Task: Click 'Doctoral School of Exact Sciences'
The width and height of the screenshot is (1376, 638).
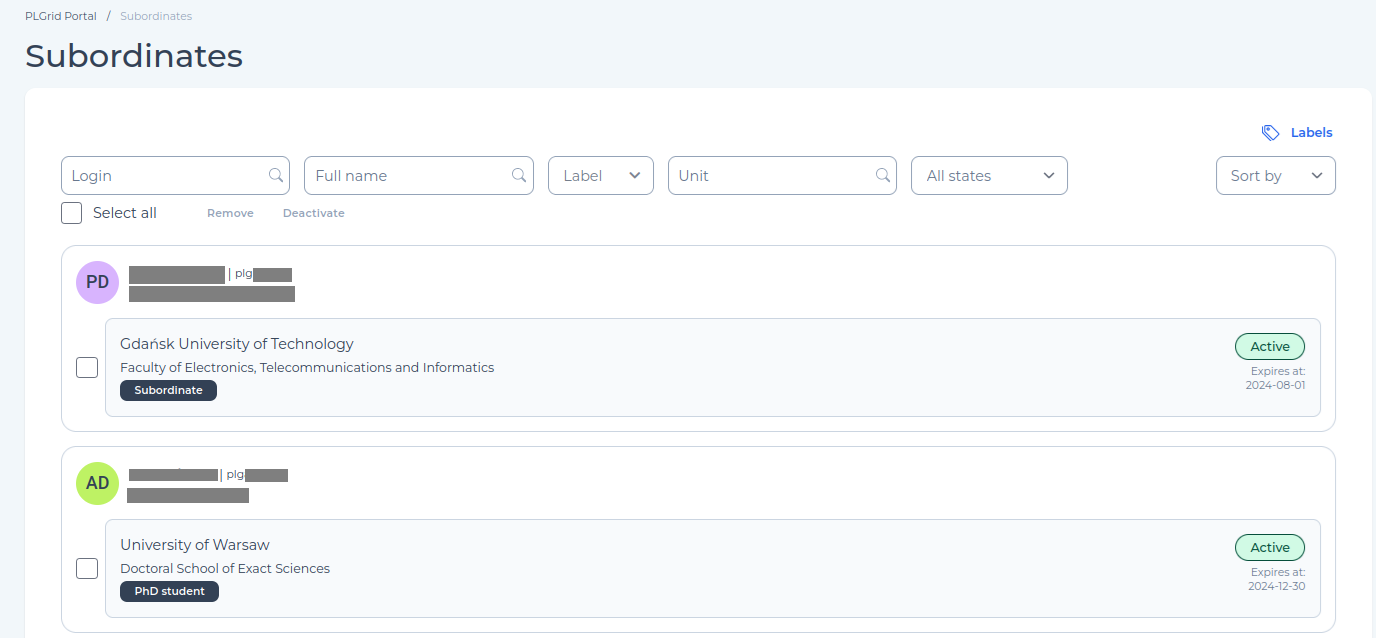Action: point(225,568)
